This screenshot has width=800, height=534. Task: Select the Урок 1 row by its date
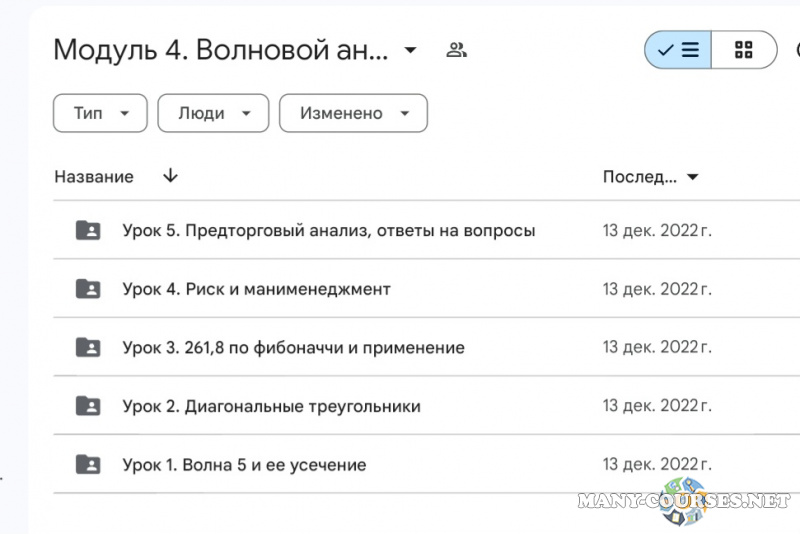coord(656,465)
